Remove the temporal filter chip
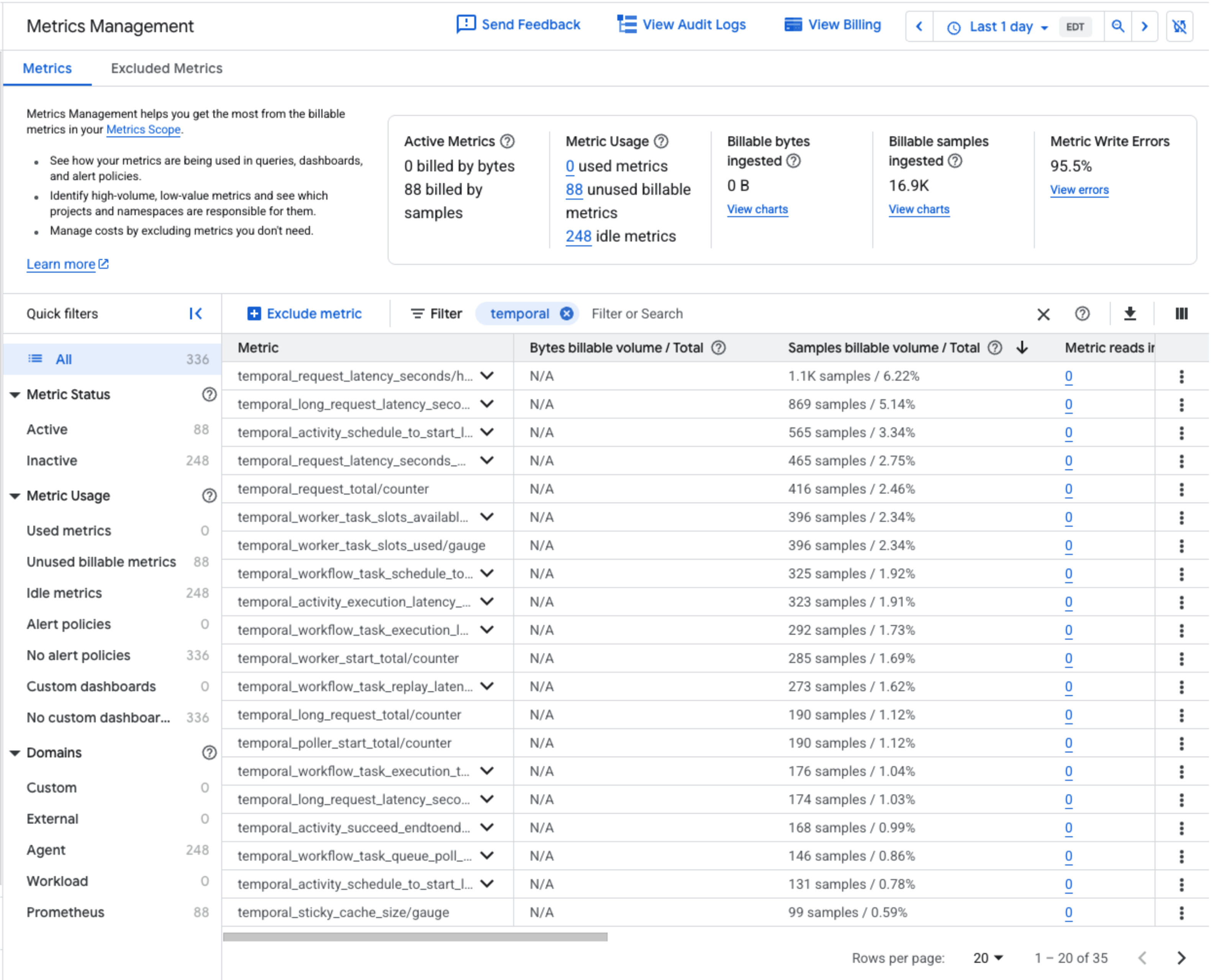This screenshot has height=980, width=1212. pos(566,314)
